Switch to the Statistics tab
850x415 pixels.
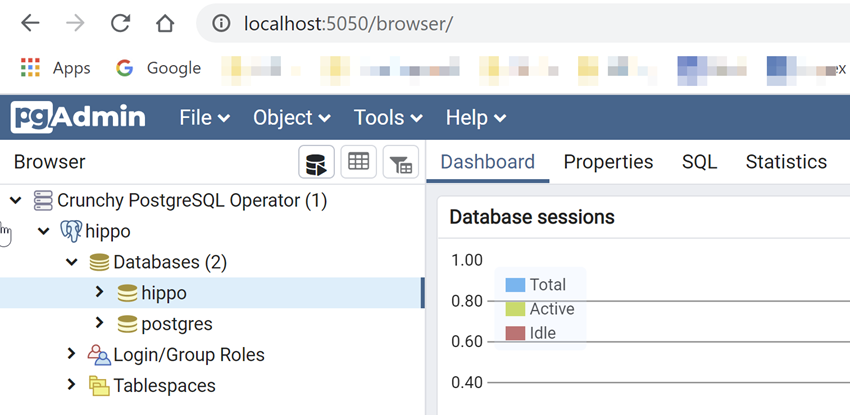(x=786, y=161)
